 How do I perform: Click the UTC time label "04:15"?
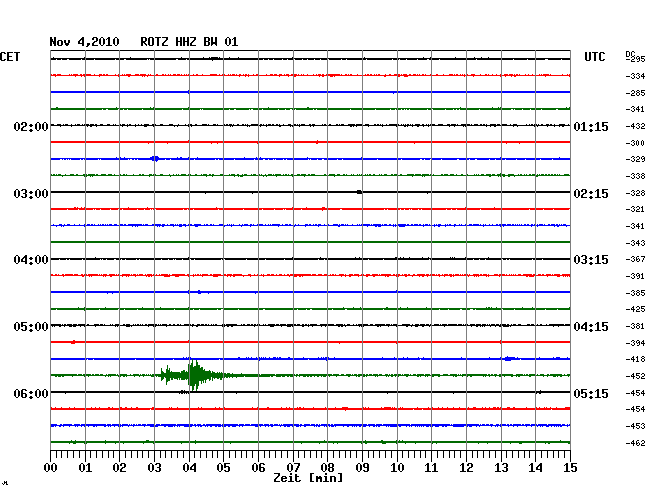591,327
